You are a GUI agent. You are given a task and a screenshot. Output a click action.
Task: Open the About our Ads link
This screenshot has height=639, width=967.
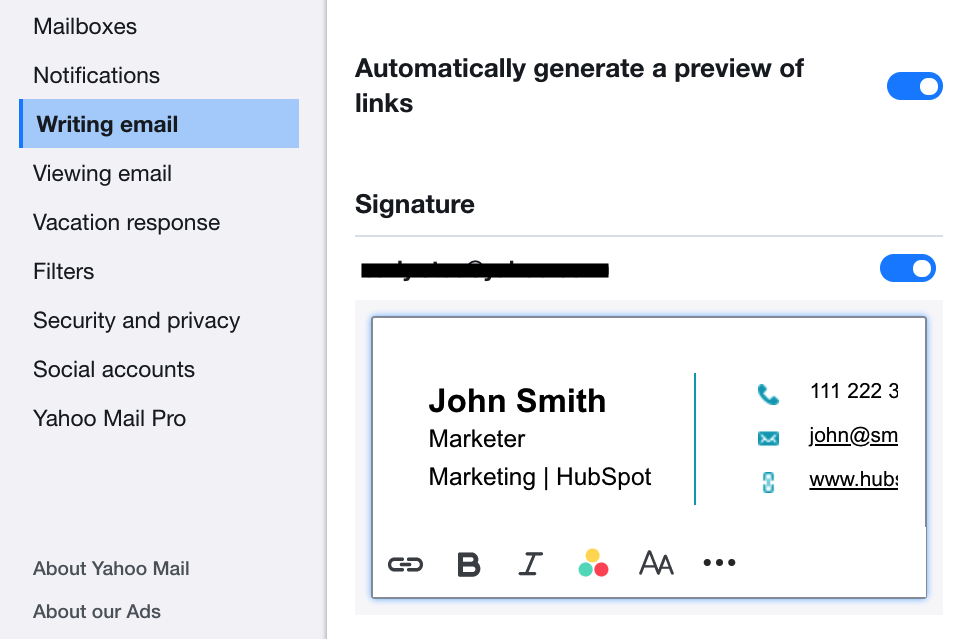(x=96, y=611)
